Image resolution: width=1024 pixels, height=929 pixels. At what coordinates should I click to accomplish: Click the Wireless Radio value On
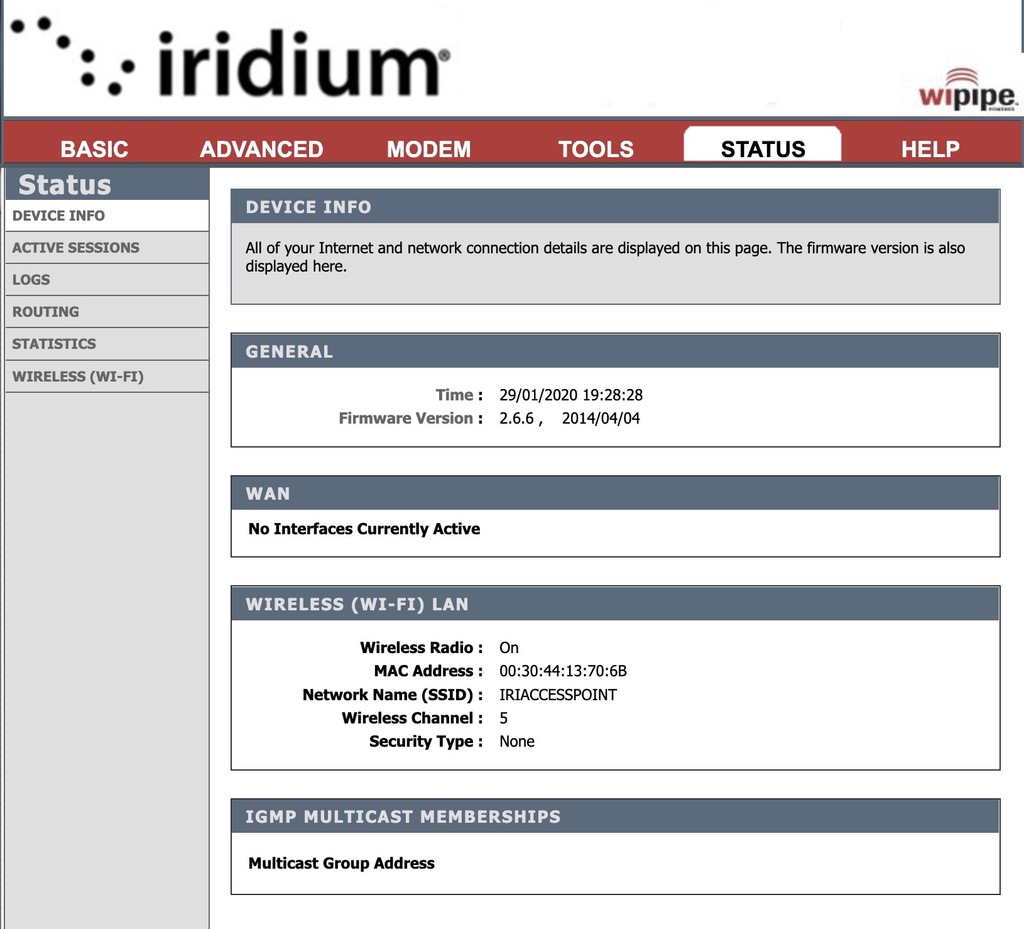click(509, 648)
